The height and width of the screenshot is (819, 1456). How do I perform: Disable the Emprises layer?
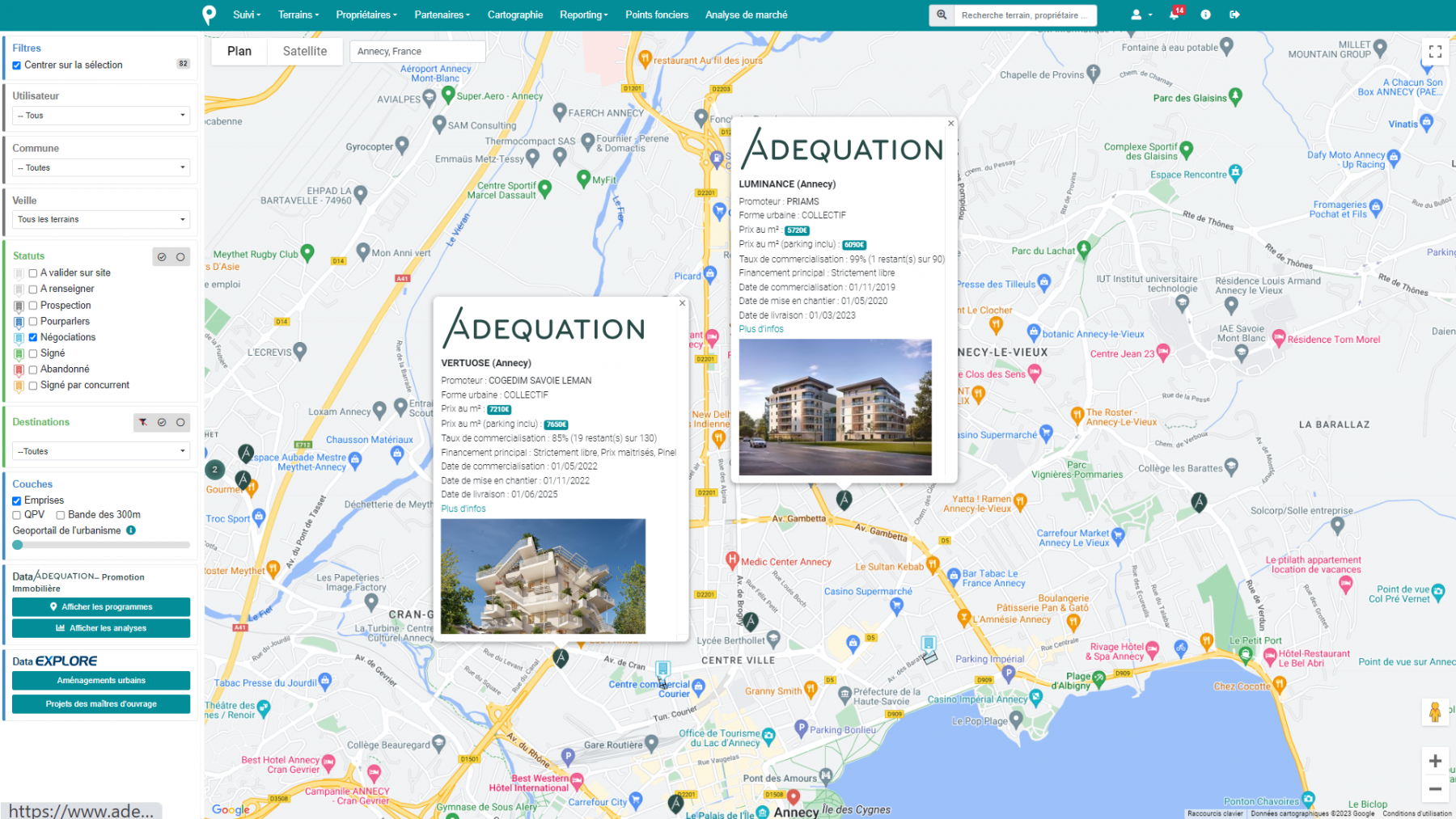pyautogui.click(x=16, y=500)
